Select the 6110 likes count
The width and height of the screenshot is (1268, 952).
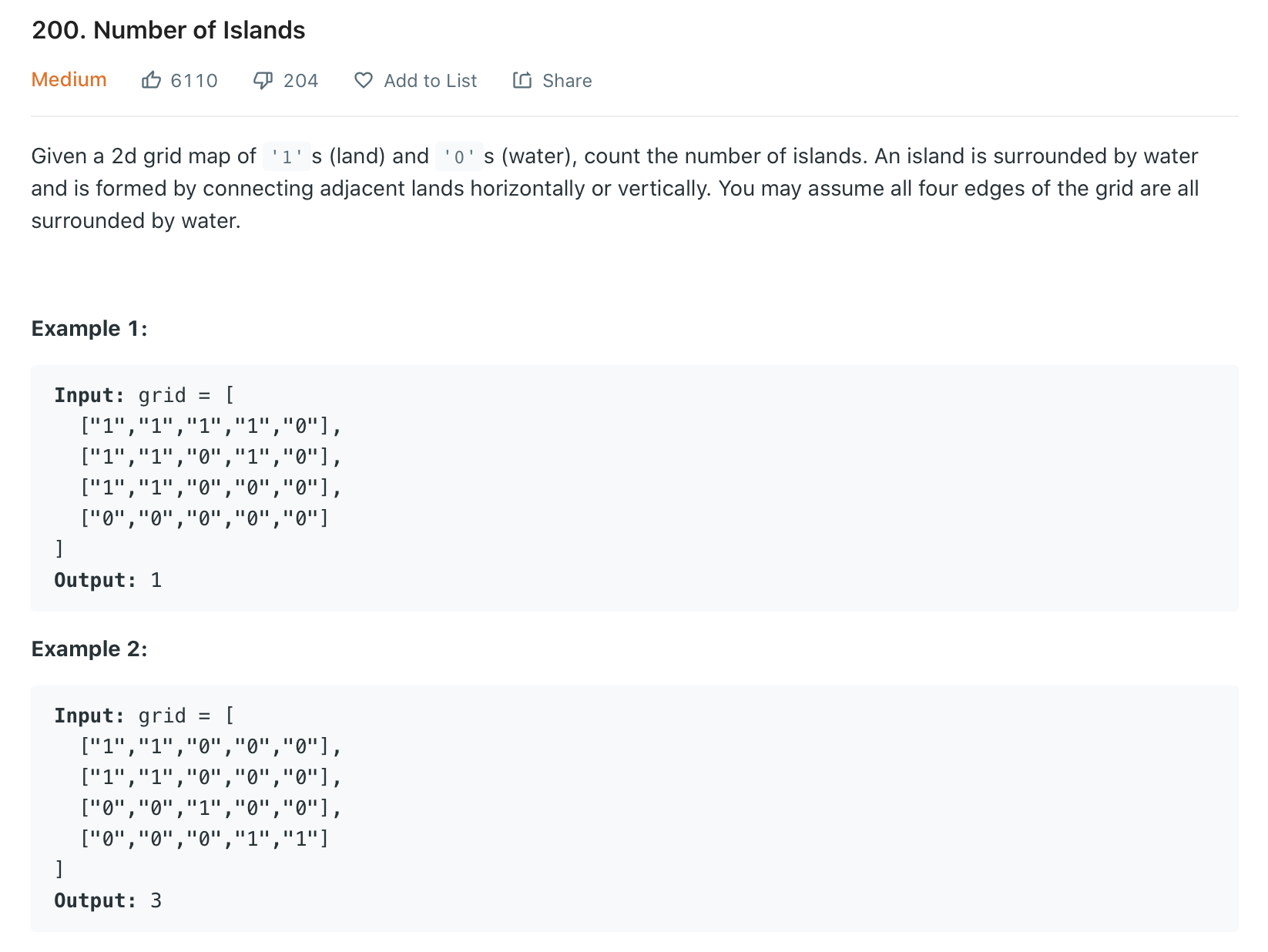pyautogui.click(x=194, y=81)
